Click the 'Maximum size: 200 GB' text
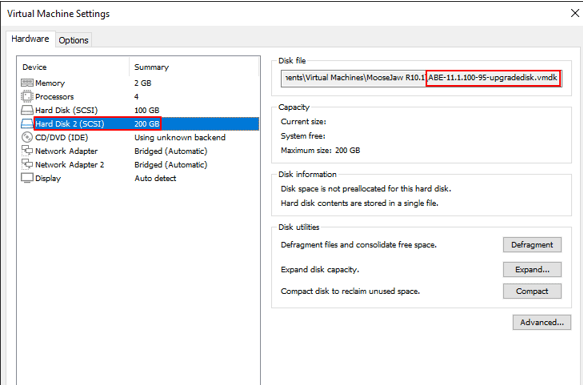 (320, 150)
